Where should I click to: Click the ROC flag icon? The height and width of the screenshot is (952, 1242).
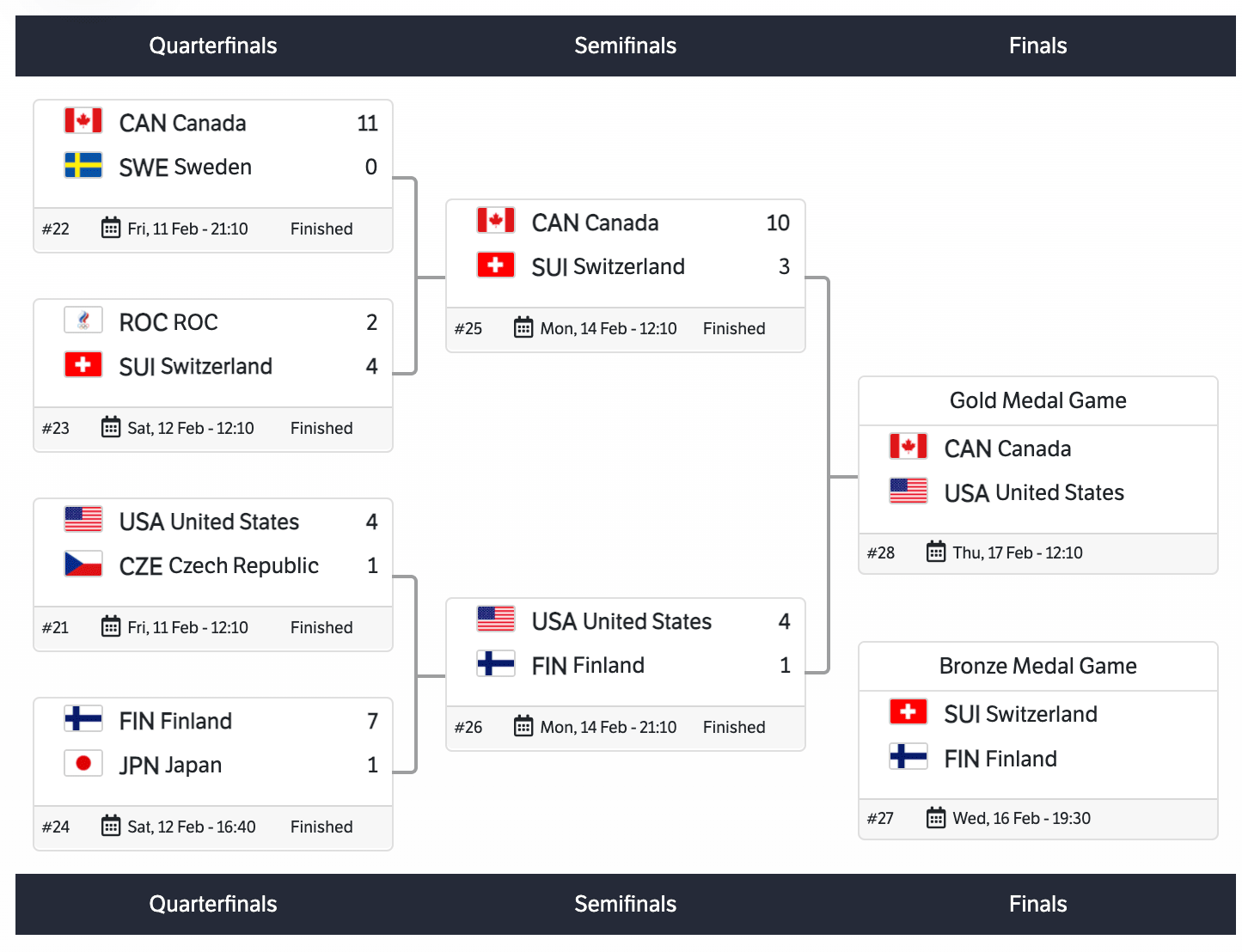[x=83, y=320]
